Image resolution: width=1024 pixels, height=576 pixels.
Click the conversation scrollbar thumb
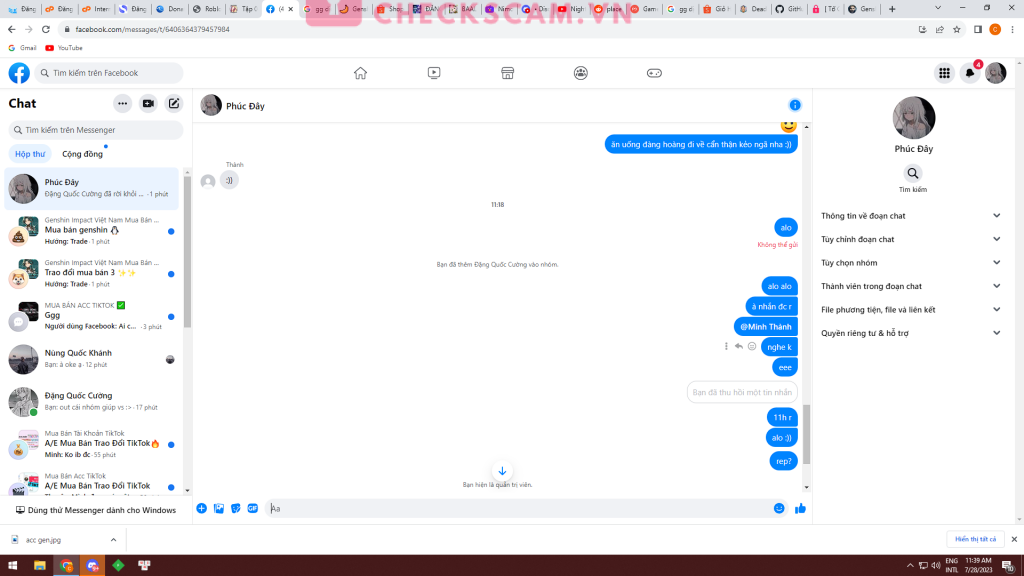point(807,434)
